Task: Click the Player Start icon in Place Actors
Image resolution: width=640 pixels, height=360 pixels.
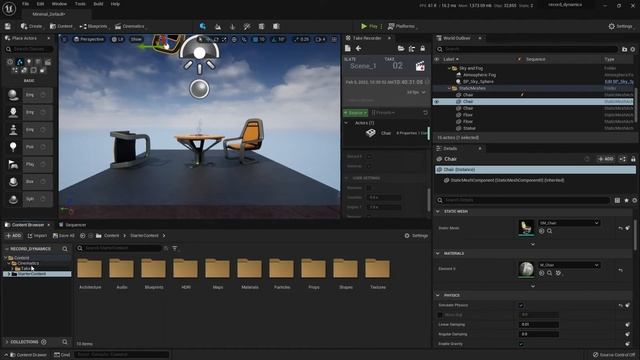Action: (13, 164)
